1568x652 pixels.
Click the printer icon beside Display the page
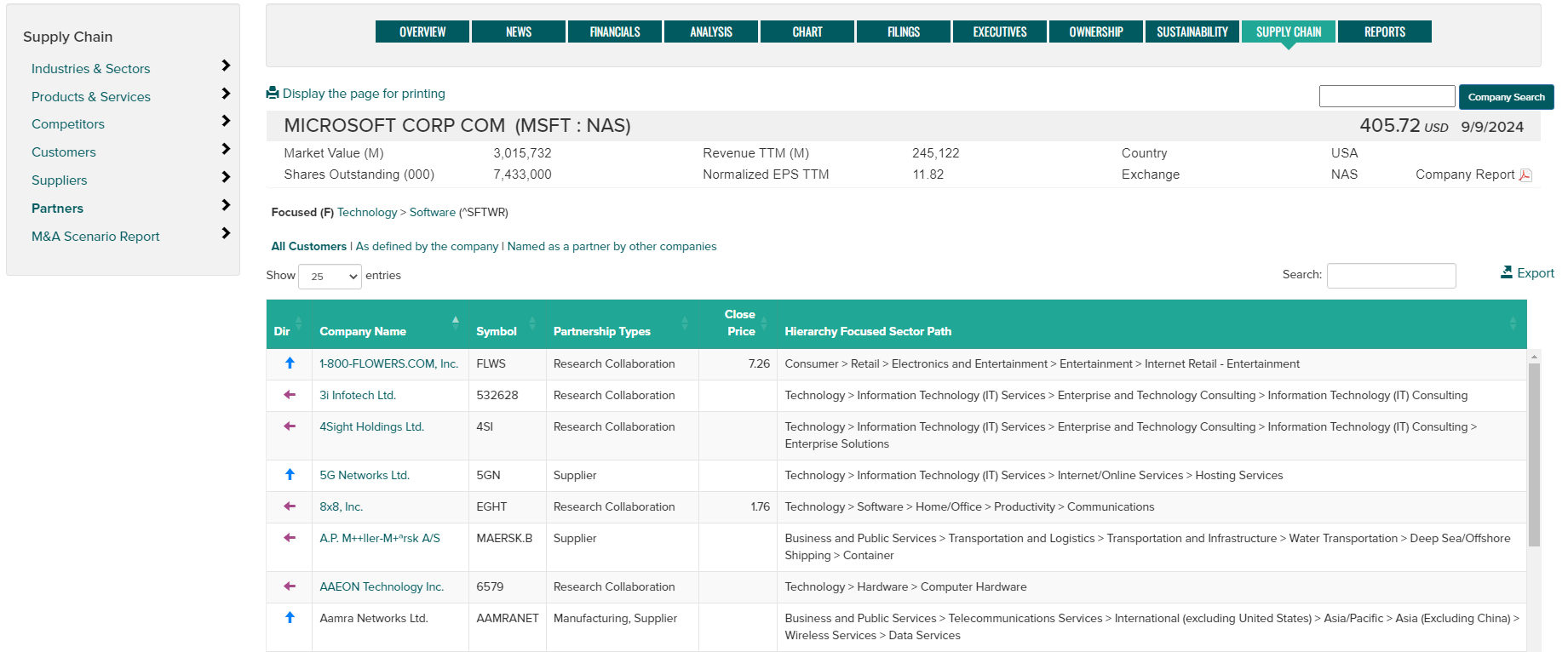coord(273,93)
